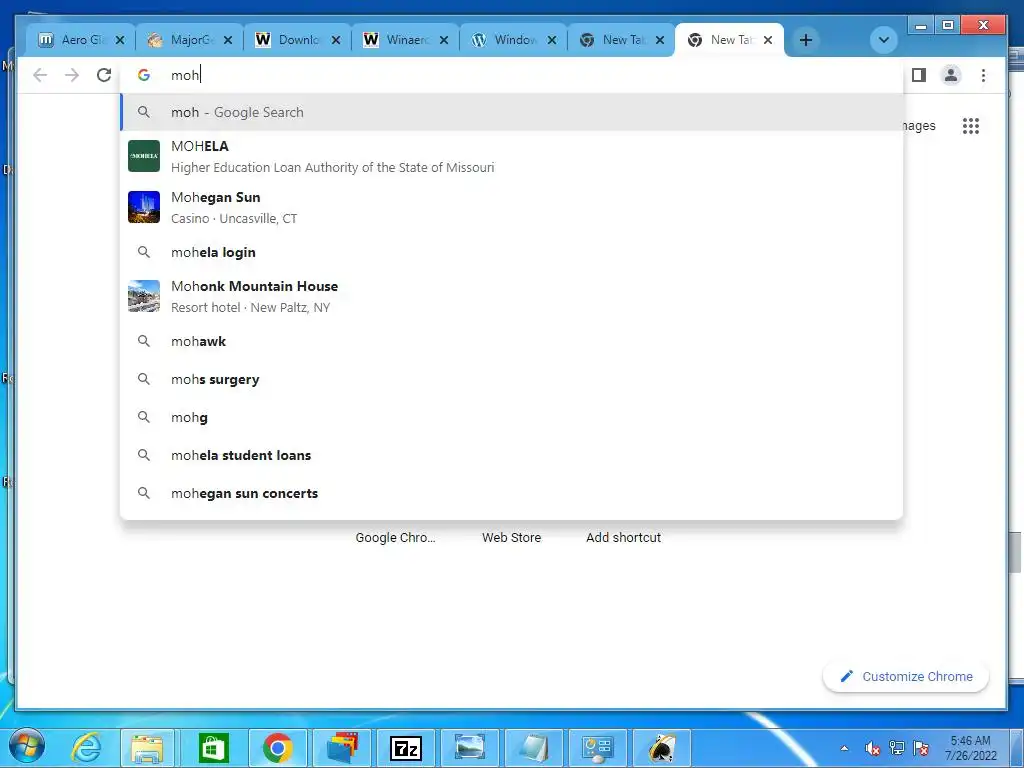Select "mohegan sun concerts" suggestion
Screen dimensions: 1024x768
511,493
